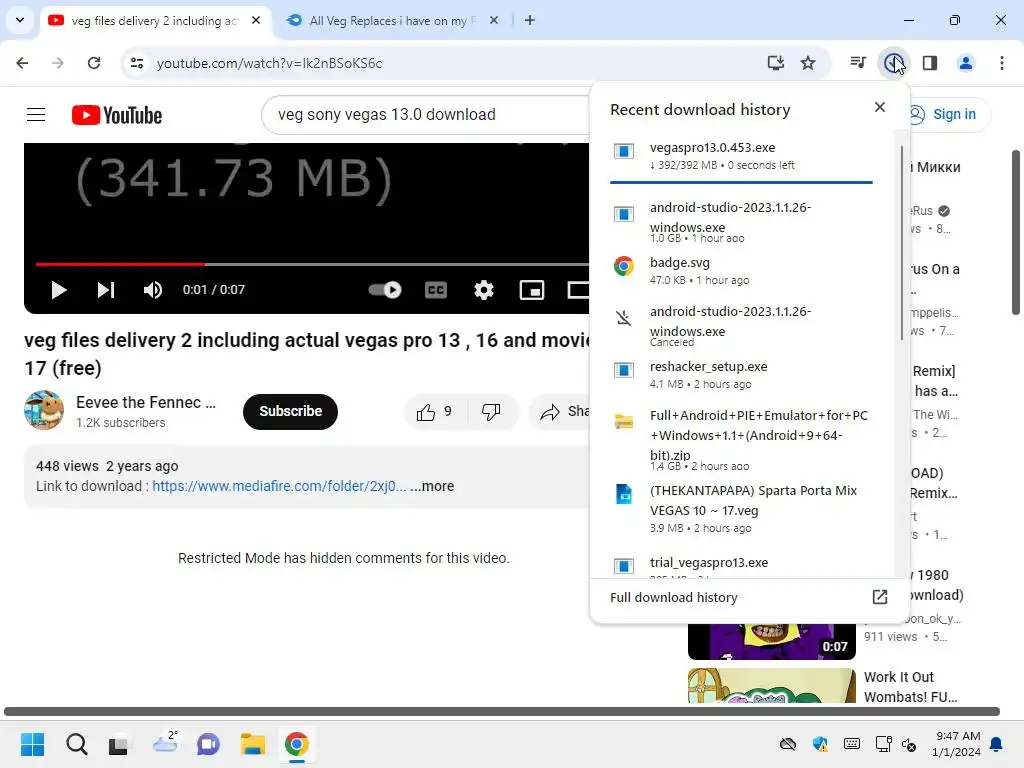The height and width of the screenshot is (768, 1024).
Task: Open the Chrome profile avatar
Action: click(x=966, y=63)
